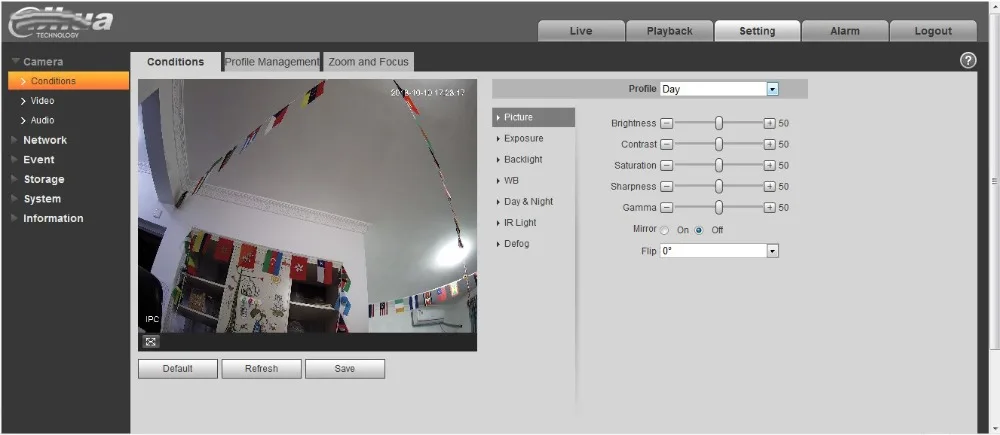Screen dimensions: 1000x435
Task: Decrease Contrast with the minus button
Action: coord(666,144)
